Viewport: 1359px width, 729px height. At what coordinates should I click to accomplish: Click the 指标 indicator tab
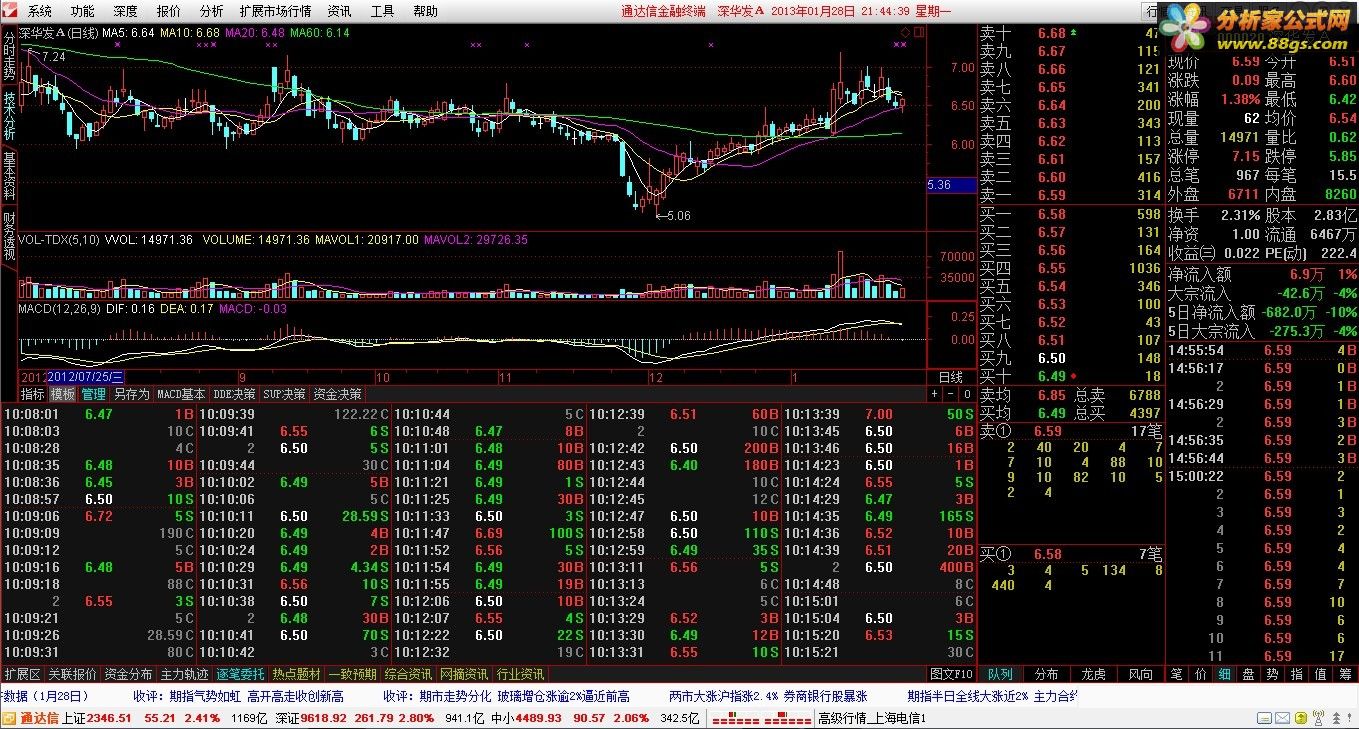pyautogui.click(x=34, y=394)
